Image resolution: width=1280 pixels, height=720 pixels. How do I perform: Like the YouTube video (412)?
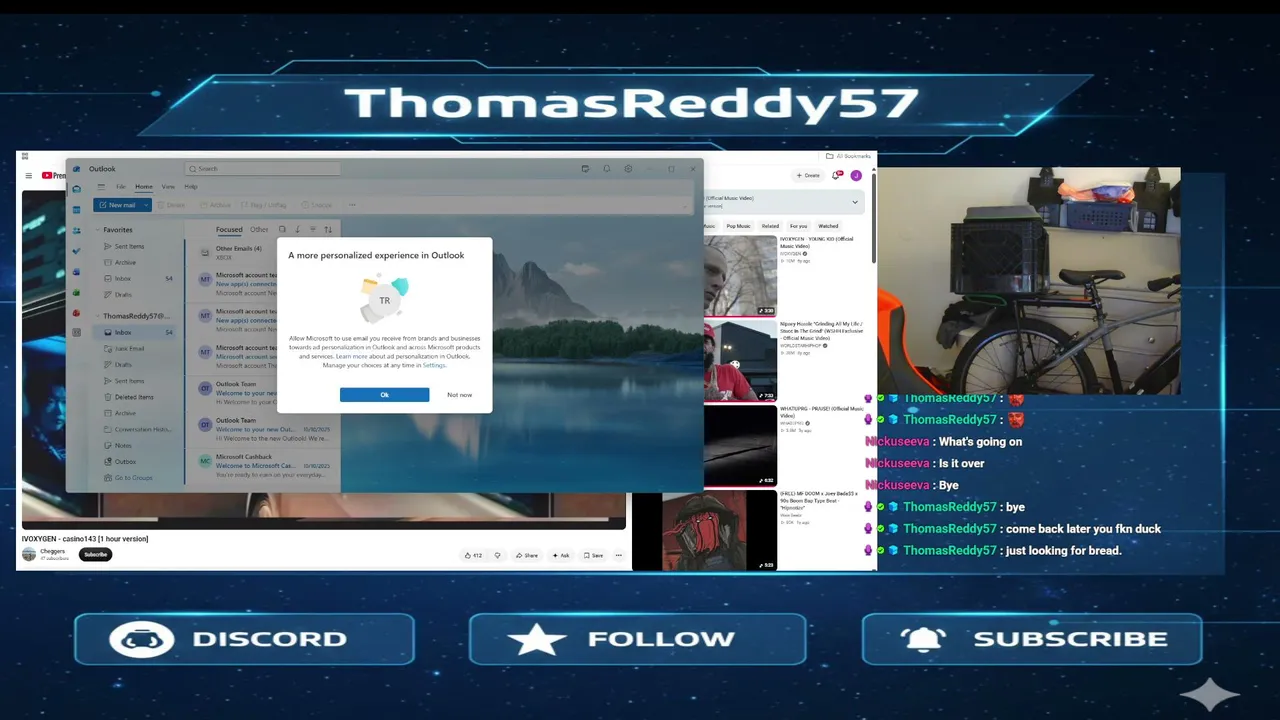tap(474, 555)
